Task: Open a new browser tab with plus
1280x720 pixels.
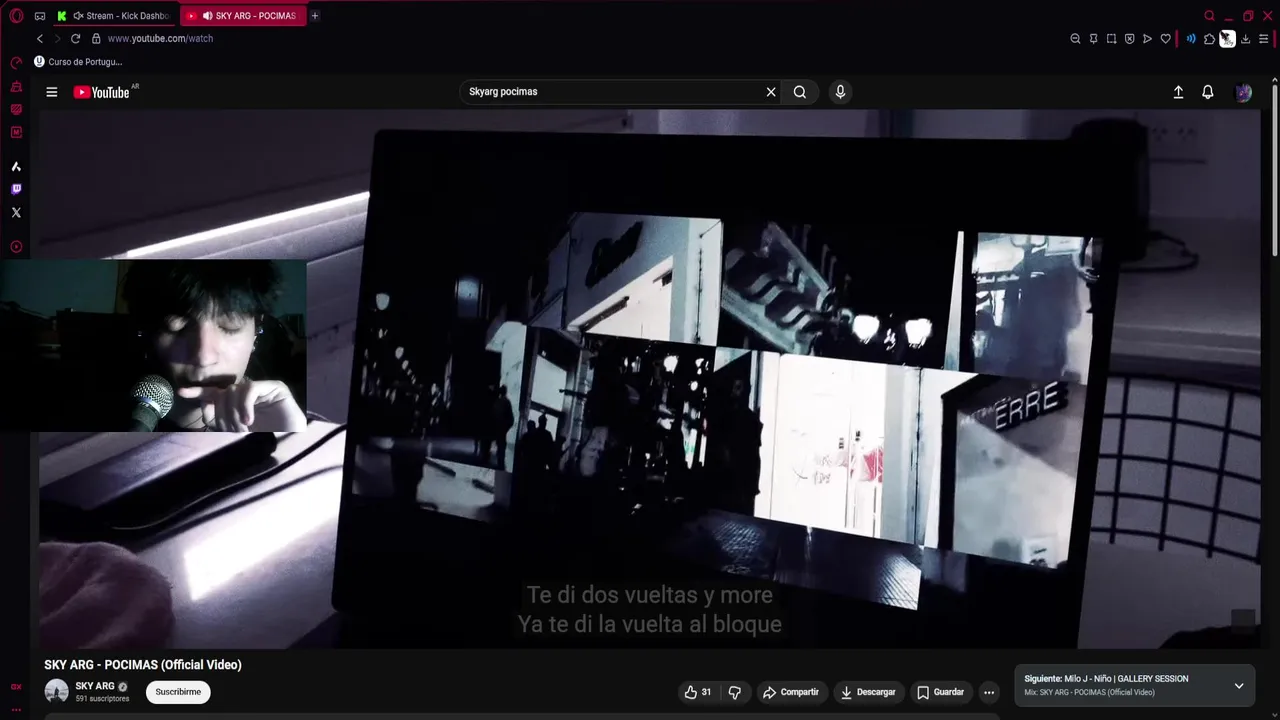Action: click(x=314, y=16)
